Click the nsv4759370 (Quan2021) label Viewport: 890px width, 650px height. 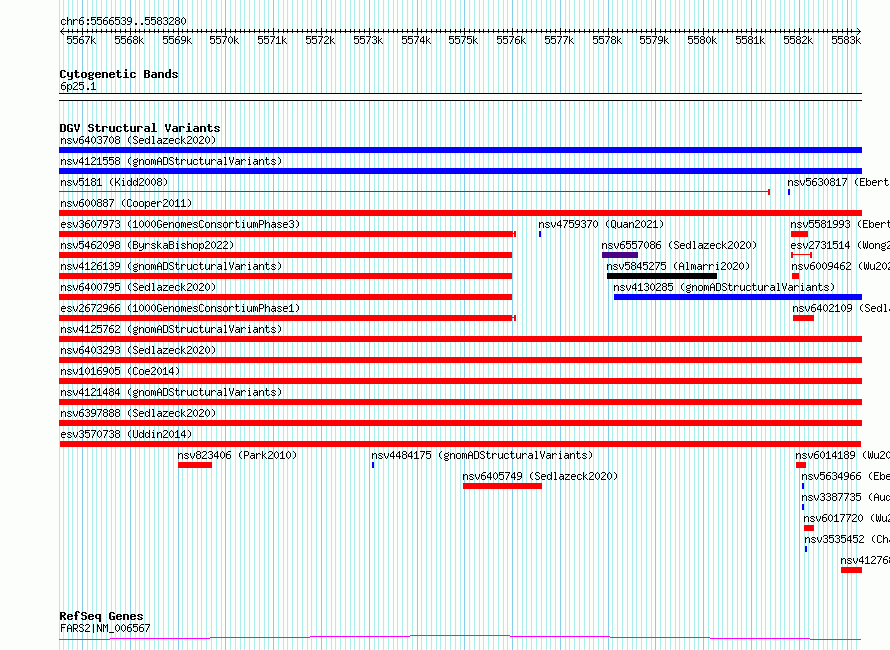[601, 224]
